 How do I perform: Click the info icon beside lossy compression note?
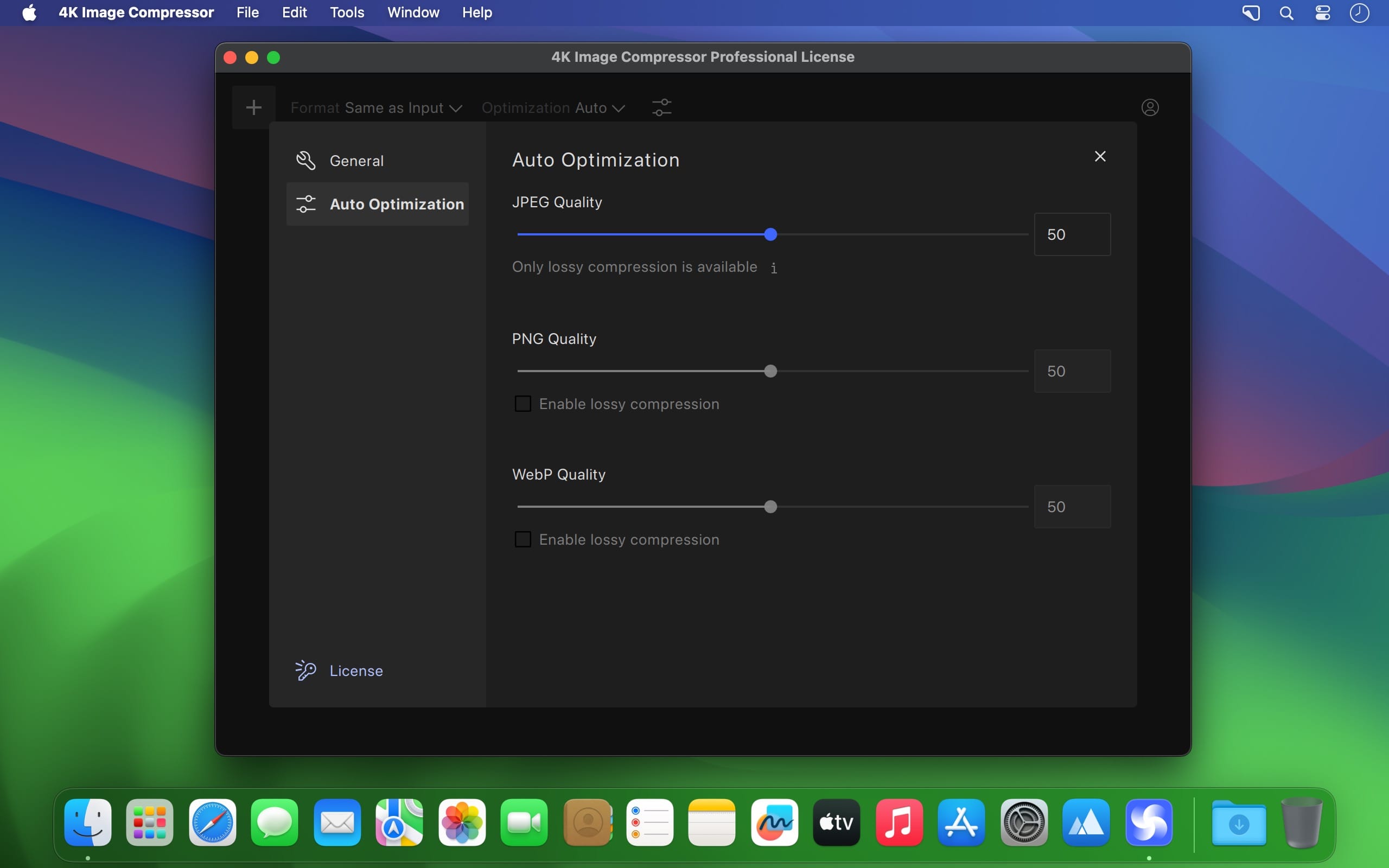click(x=774, y=267)
